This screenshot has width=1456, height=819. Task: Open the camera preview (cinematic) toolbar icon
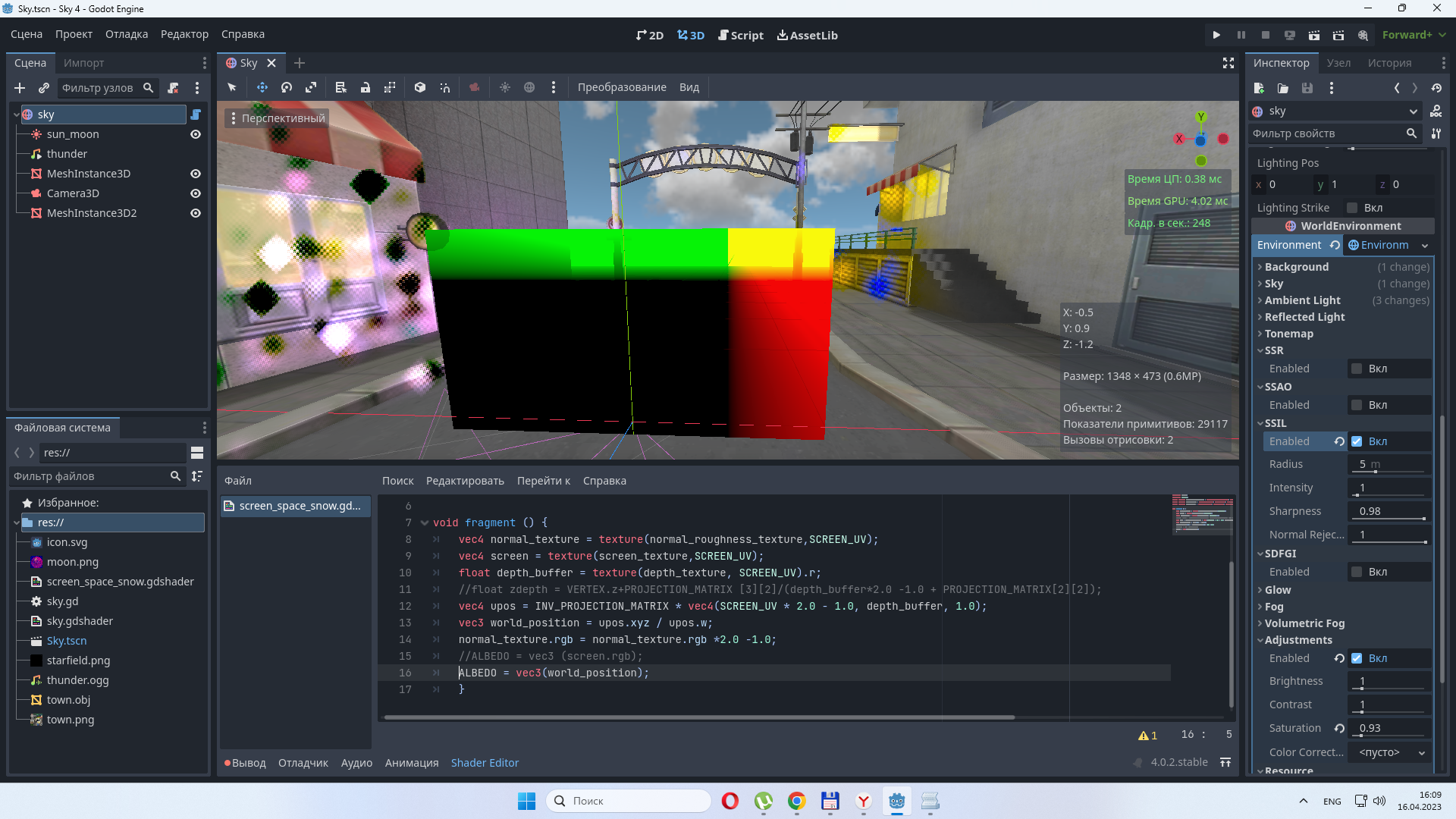click(x=475, y=87)
